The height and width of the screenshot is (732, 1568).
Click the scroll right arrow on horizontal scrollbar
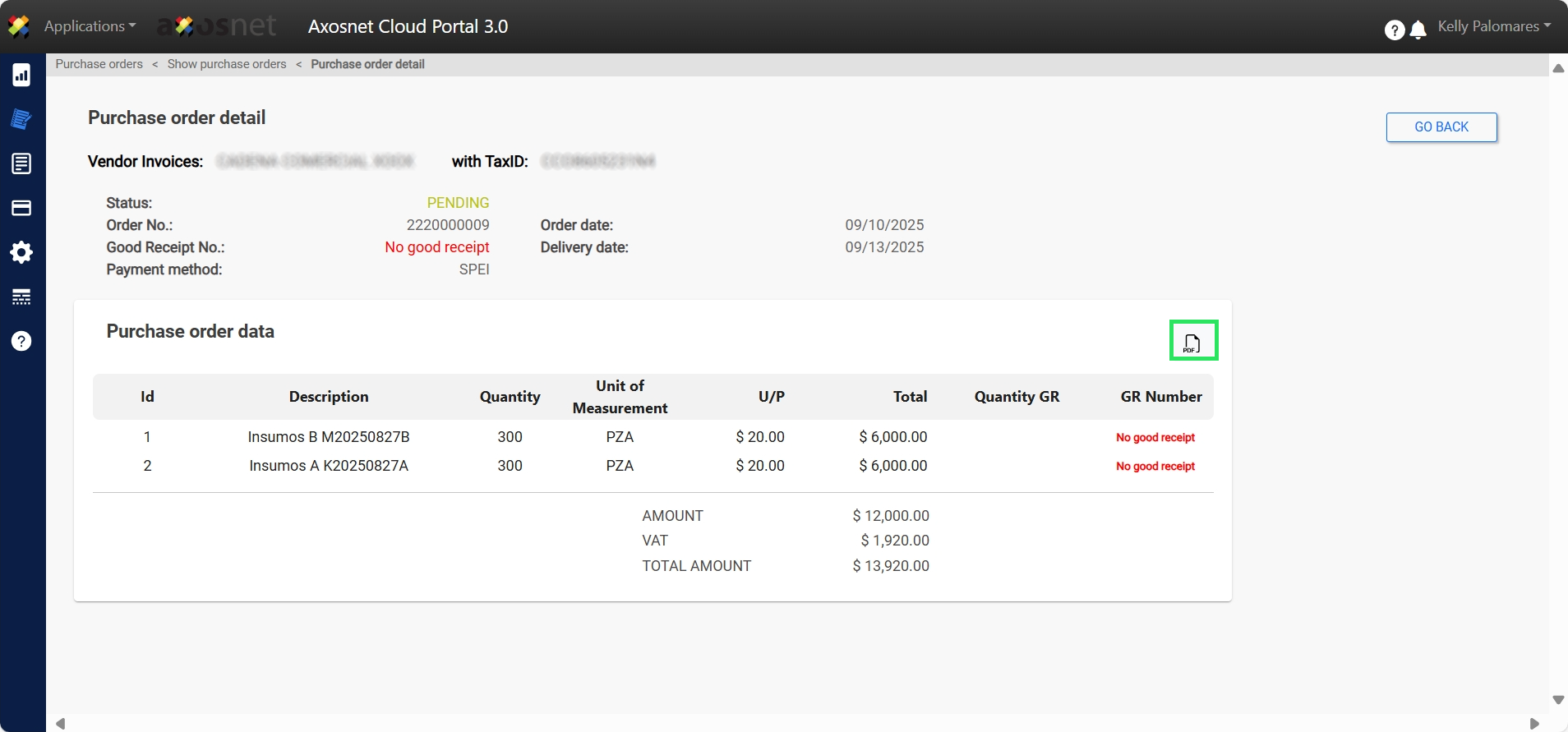coord(1533,724)
